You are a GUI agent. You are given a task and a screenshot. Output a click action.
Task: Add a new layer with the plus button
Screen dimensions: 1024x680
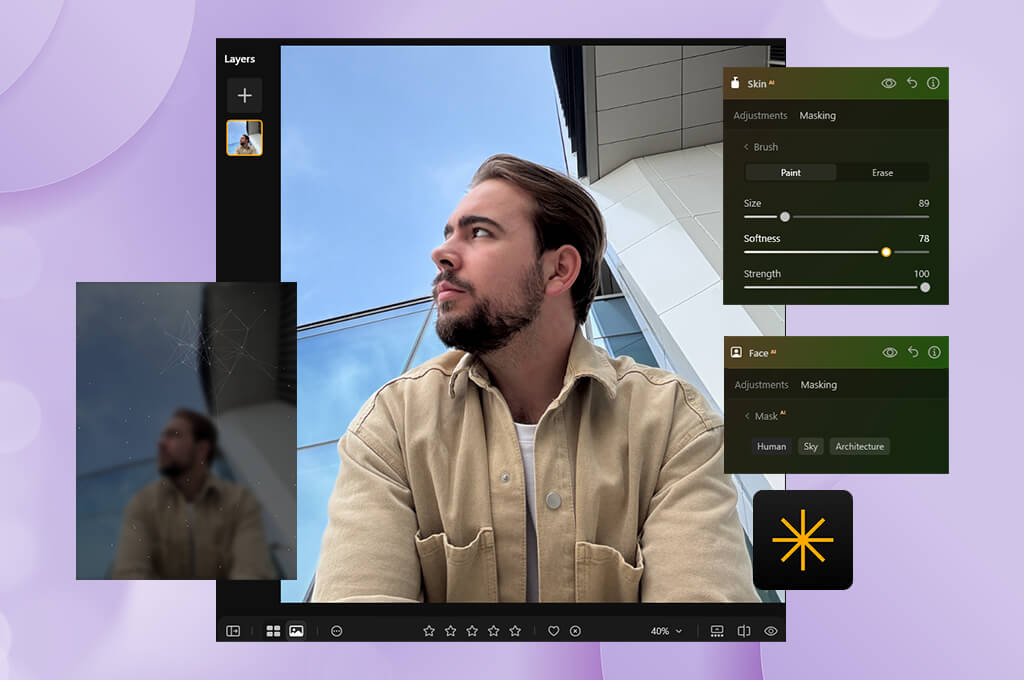[244, 95]
